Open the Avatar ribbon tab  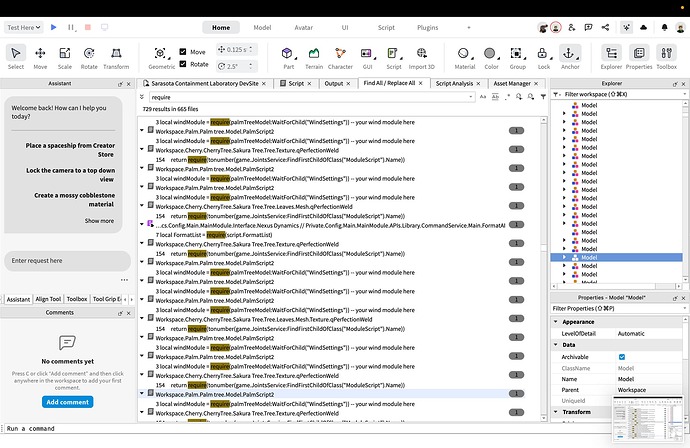pos(304,27)
